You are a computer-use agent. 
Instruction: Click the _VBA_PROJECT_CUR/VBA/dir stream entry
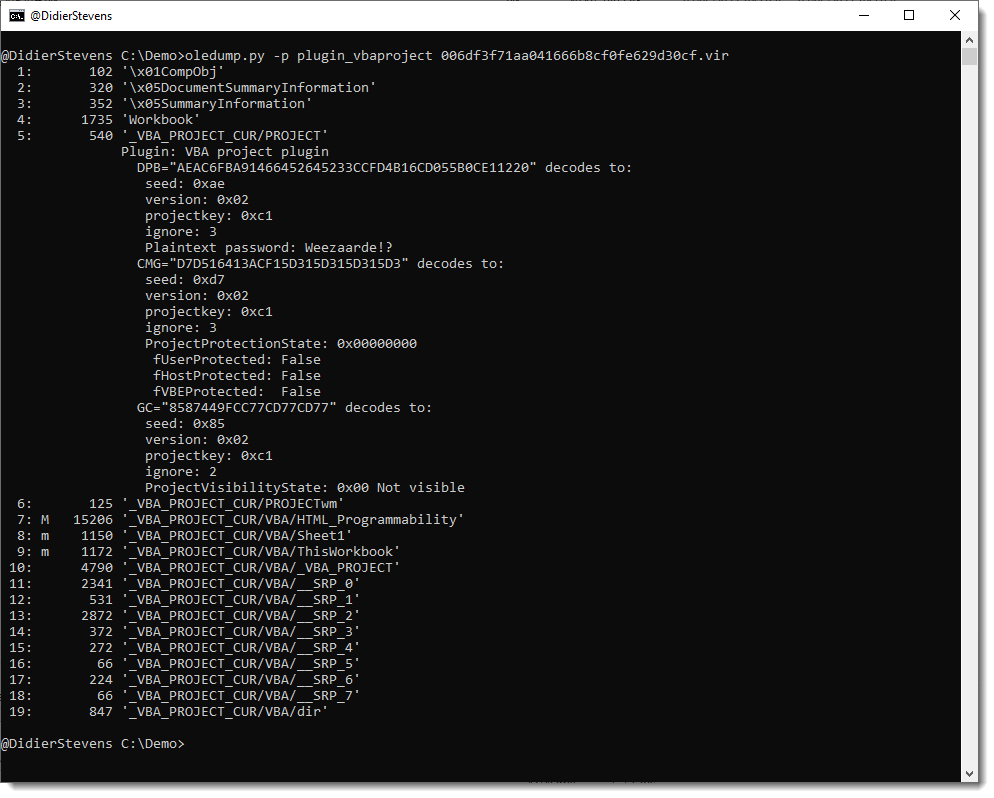(225, 712)
